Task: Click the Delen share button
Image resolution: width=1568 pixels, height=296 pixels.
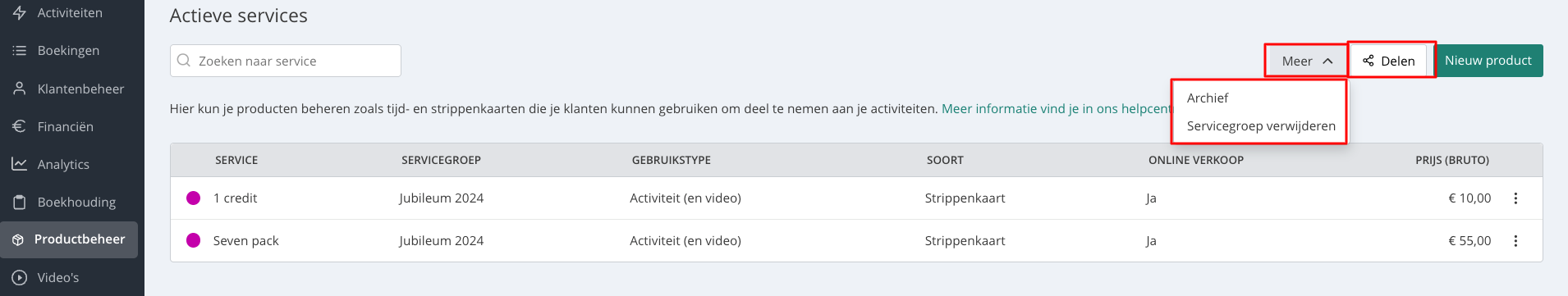Action: 1390,61
